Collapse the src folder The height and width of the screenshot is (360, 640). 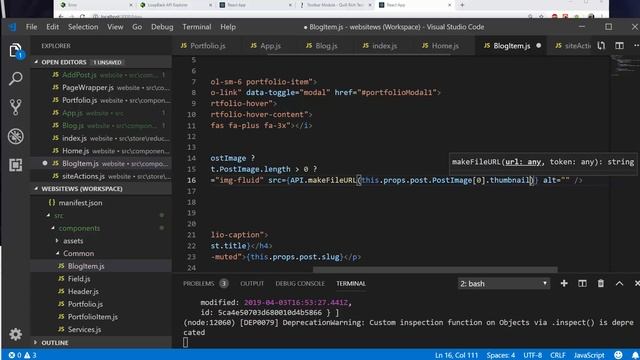pos(59,215)
